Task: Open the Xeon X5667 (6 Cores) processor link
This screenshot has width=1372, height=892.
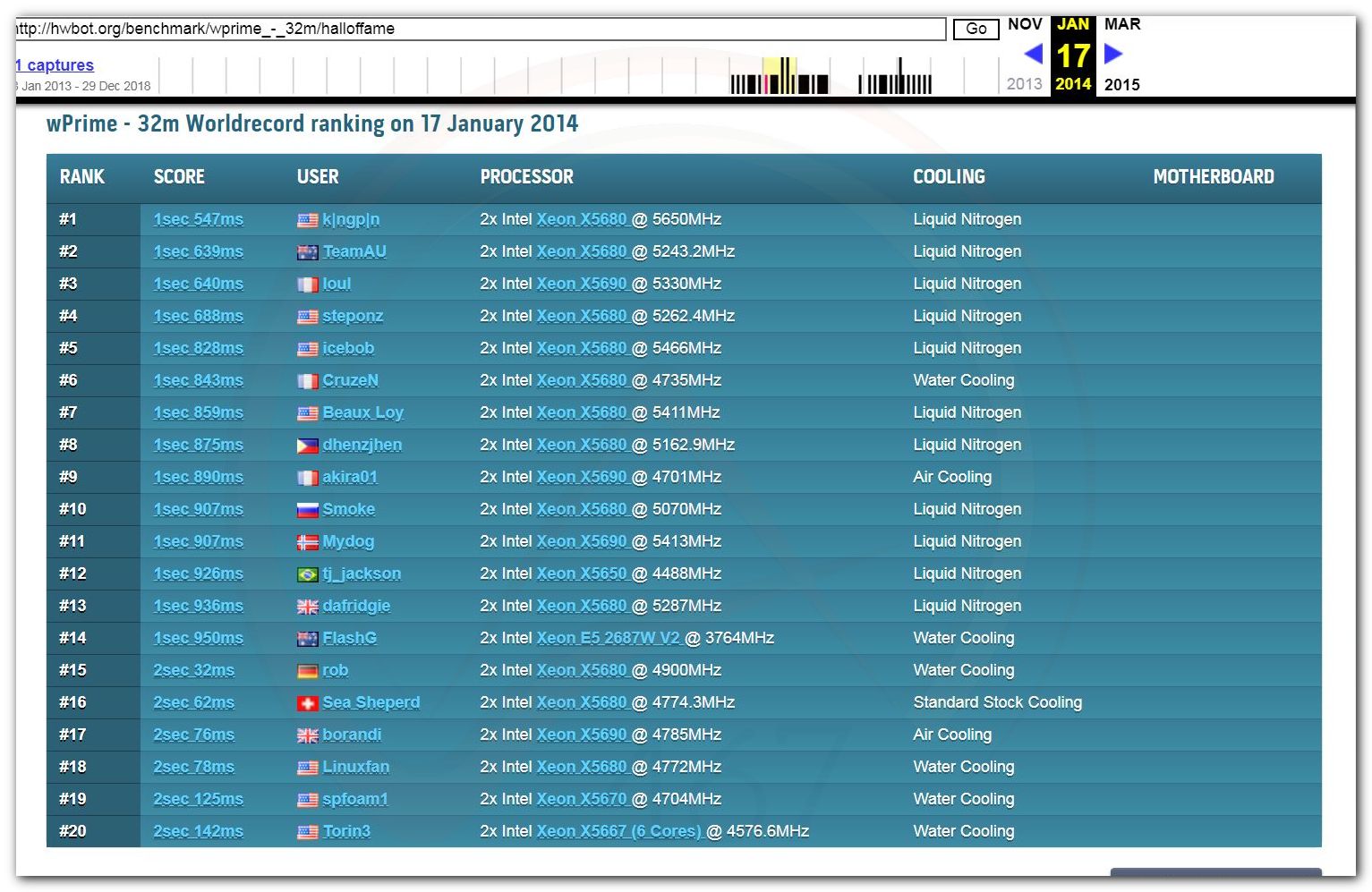Action: click(618, 831)
